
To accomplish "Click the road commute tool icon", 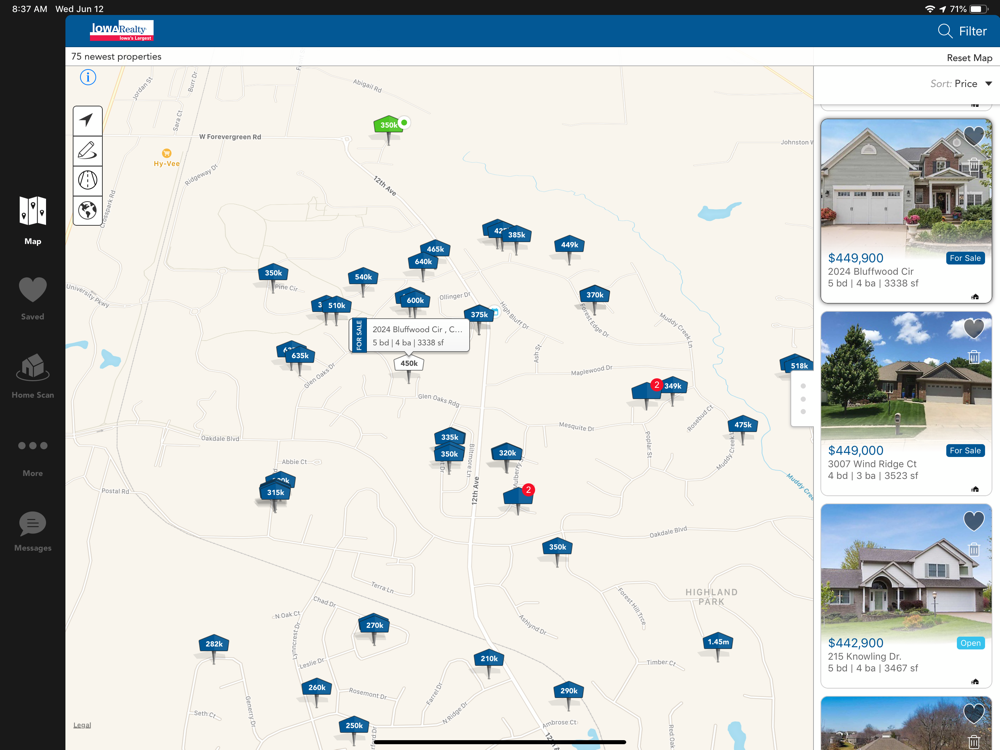I will point(87,180).
